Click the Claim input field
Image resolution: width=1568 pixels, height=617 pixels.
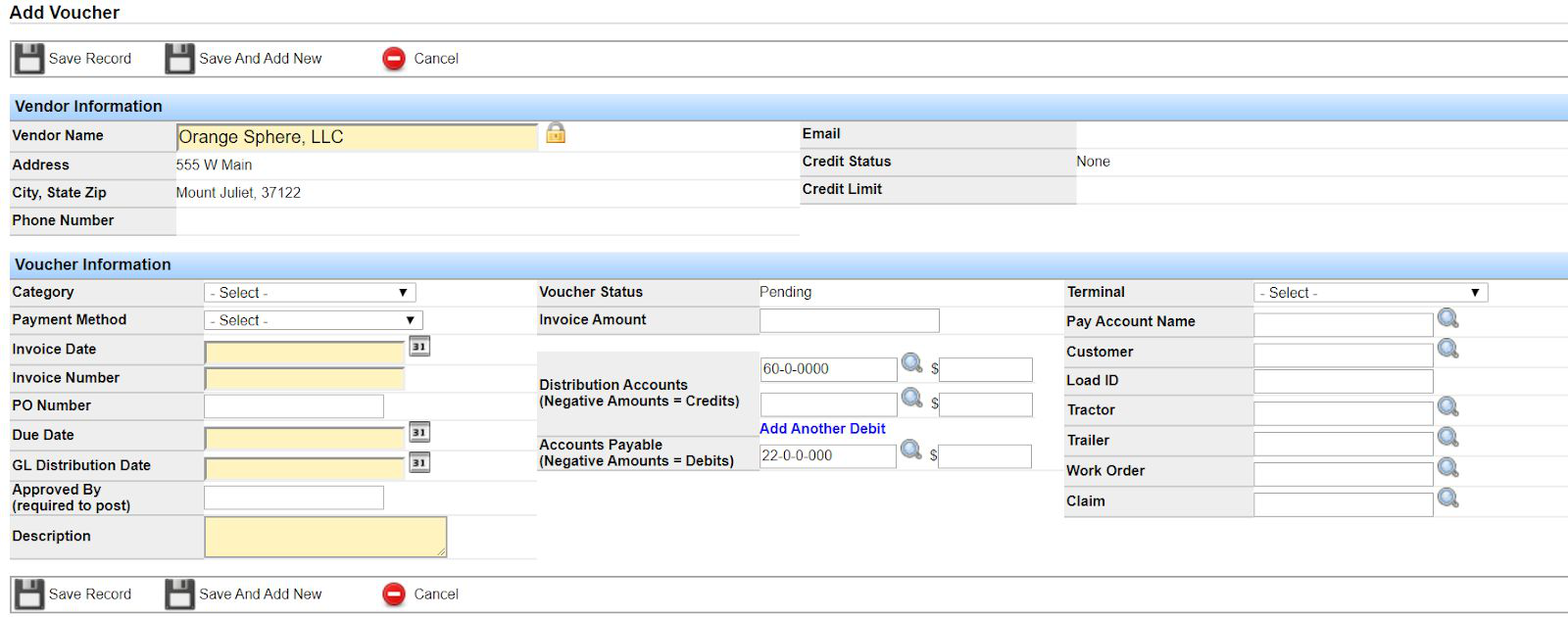tap(1344, 504)
